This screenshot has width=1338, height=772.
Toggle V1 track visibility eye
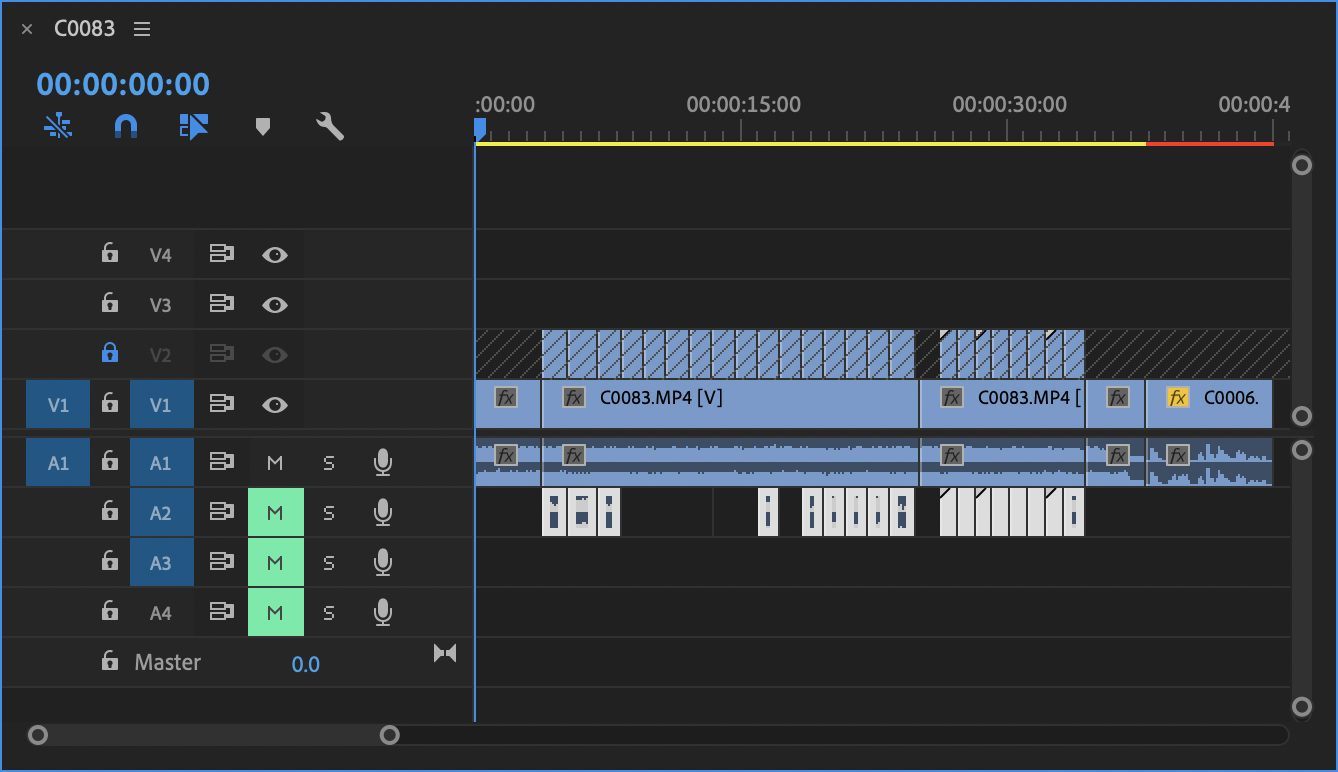pos(275,404)
